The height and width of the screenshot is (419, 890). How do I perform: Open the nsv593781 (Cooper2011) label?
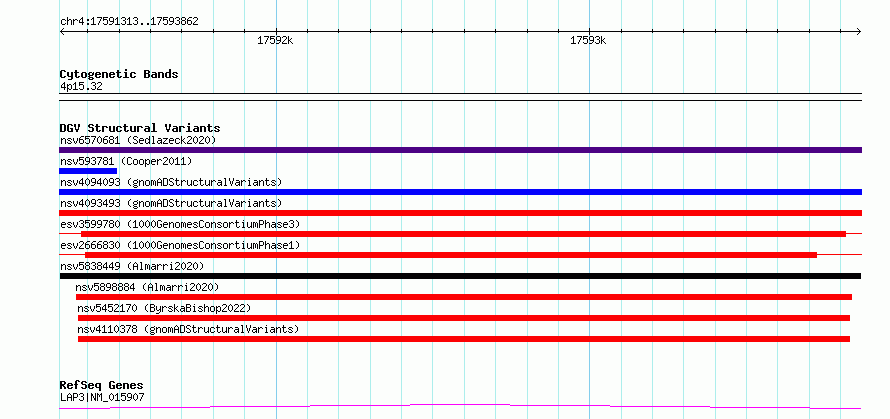(x=126, y=161)
